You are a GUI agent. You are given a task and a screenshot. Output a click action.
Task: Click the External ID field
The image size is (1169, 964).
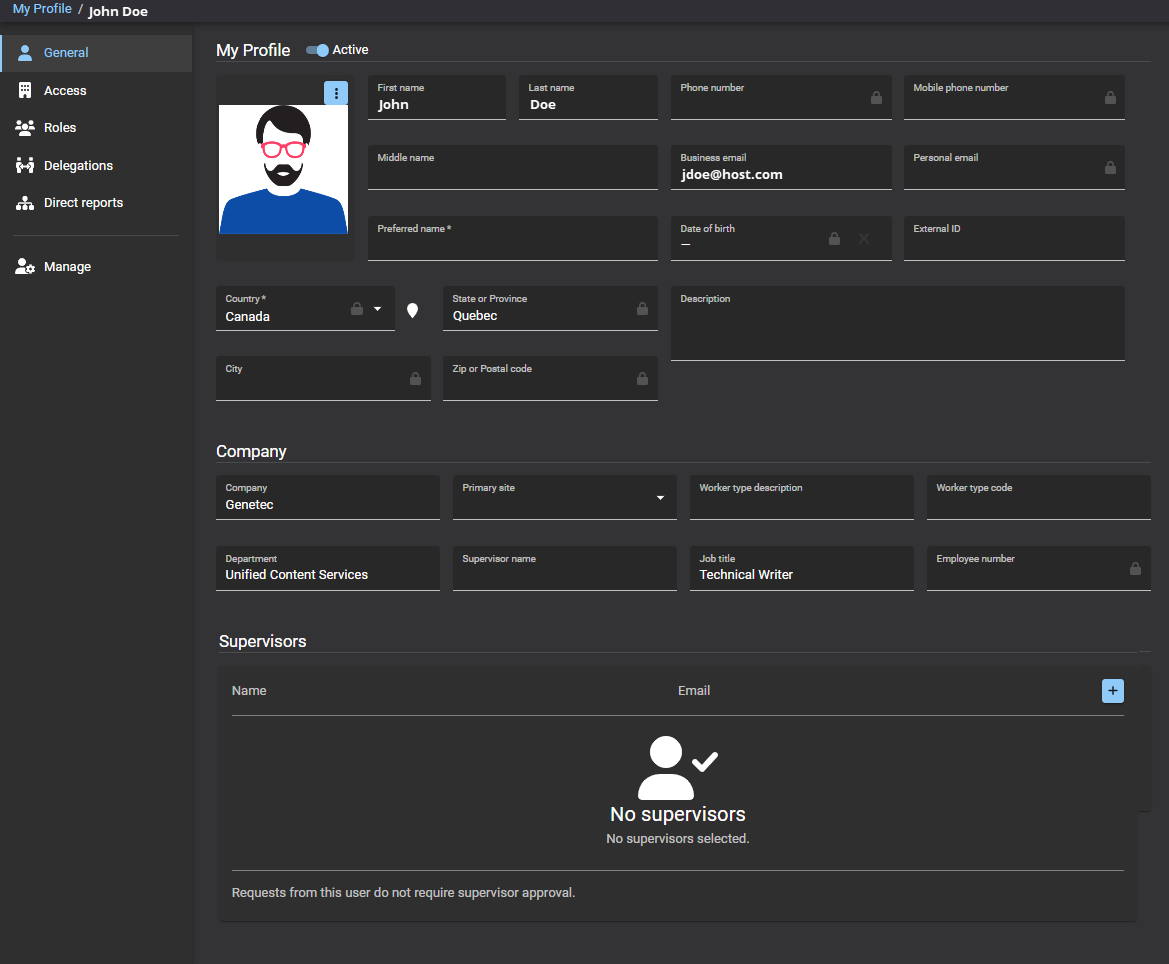tap(1014, 238)
